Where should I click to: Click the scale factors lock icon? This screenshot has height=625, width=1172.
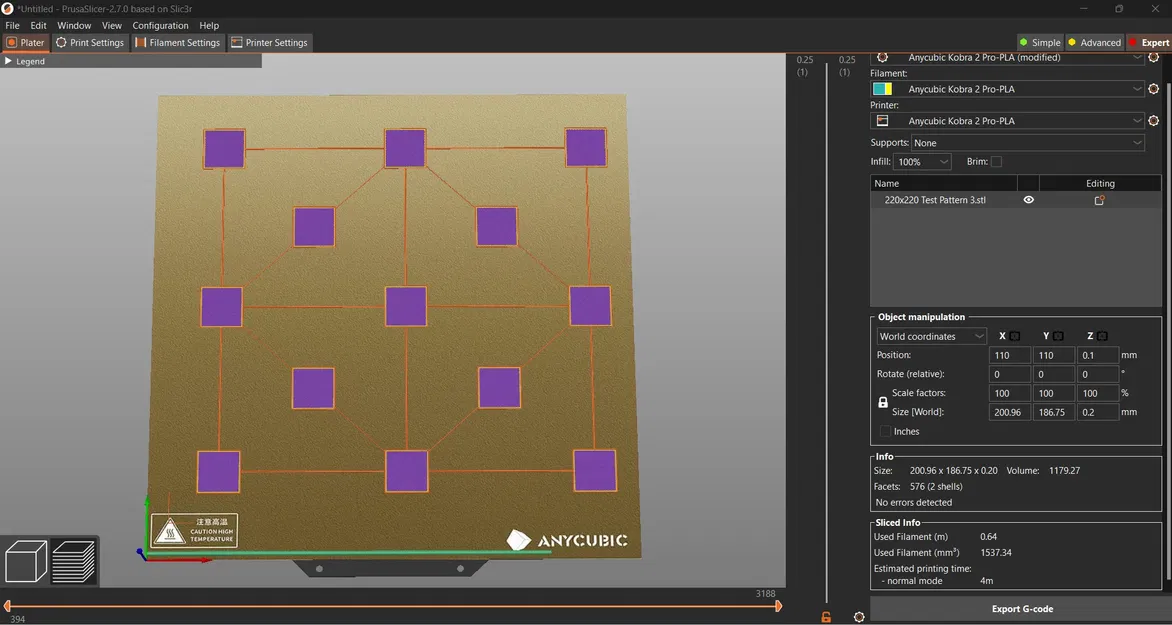[x=883, y=402]
